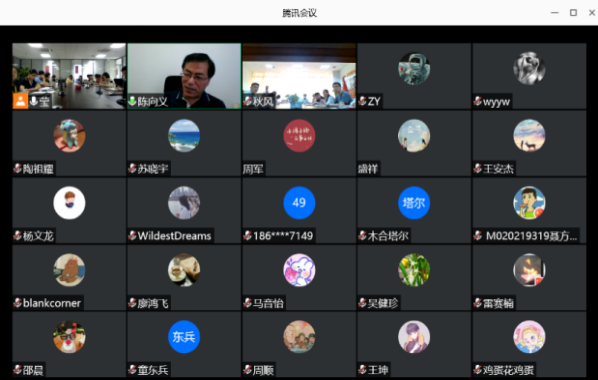Click muted microphone icon next to wyyw

[477, 101]
